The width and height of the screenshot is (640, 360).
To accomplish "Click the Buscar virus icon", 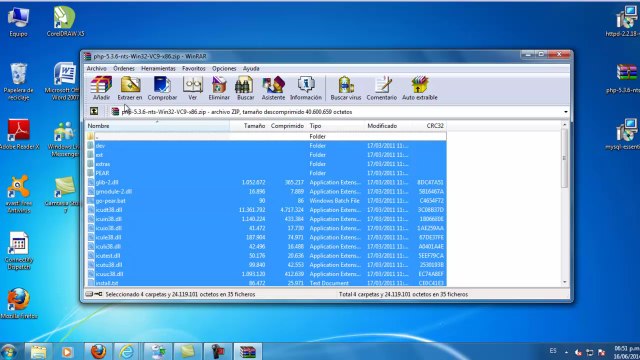I will (346, 88).
